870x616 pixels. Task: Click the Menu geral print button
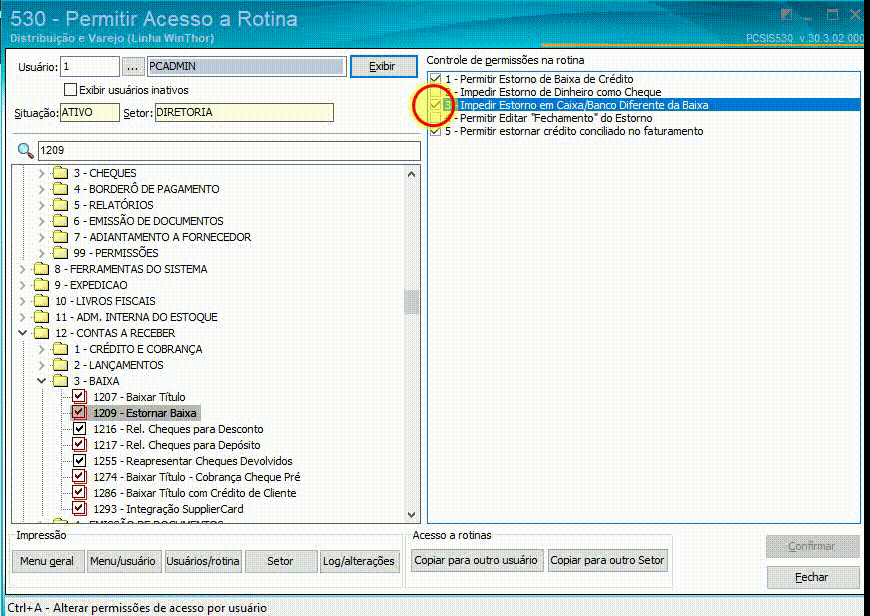(x=47, y=561)
